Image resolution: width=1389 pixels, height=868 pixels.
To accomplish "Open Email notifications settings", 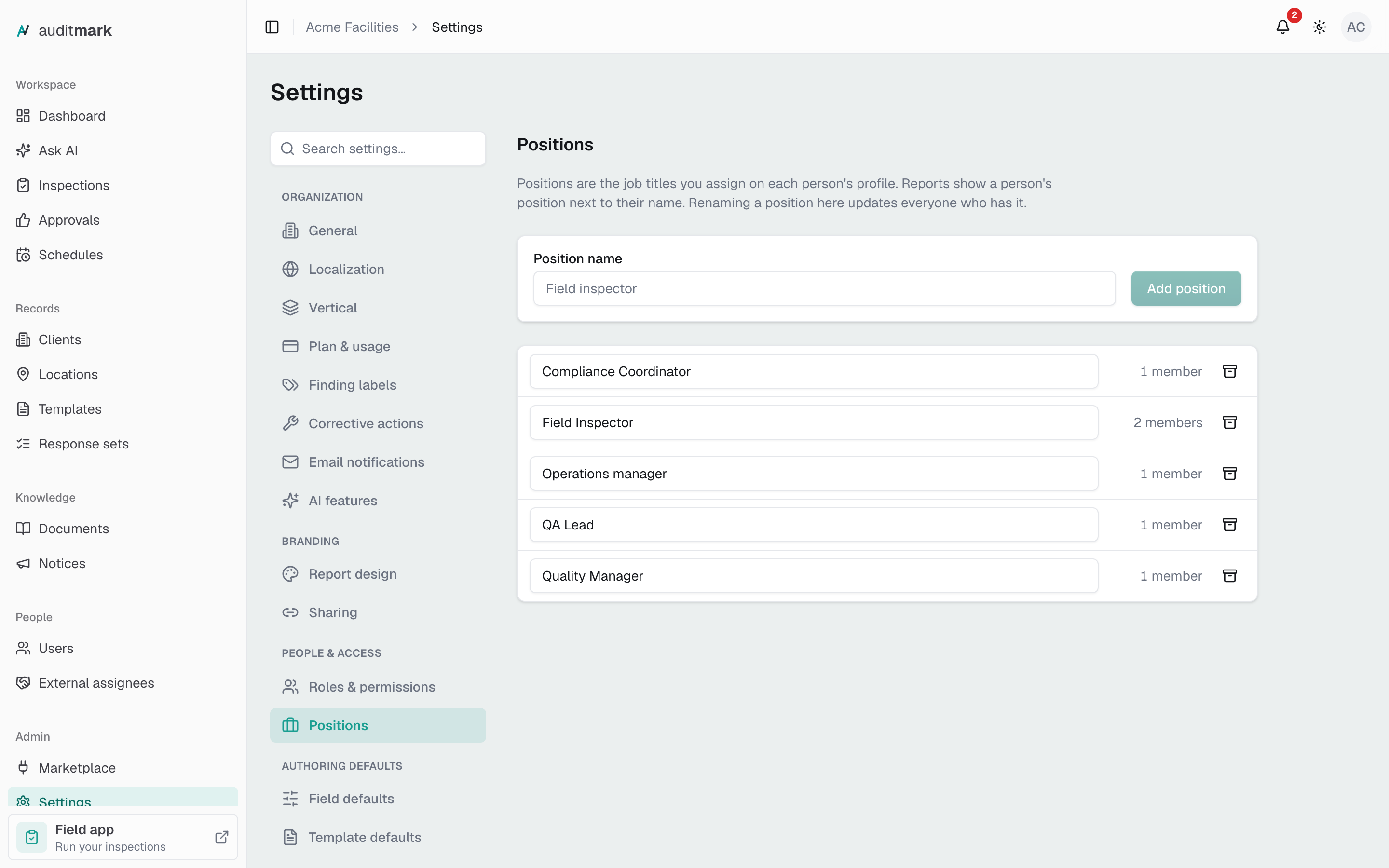I will (x=378, y=462).
